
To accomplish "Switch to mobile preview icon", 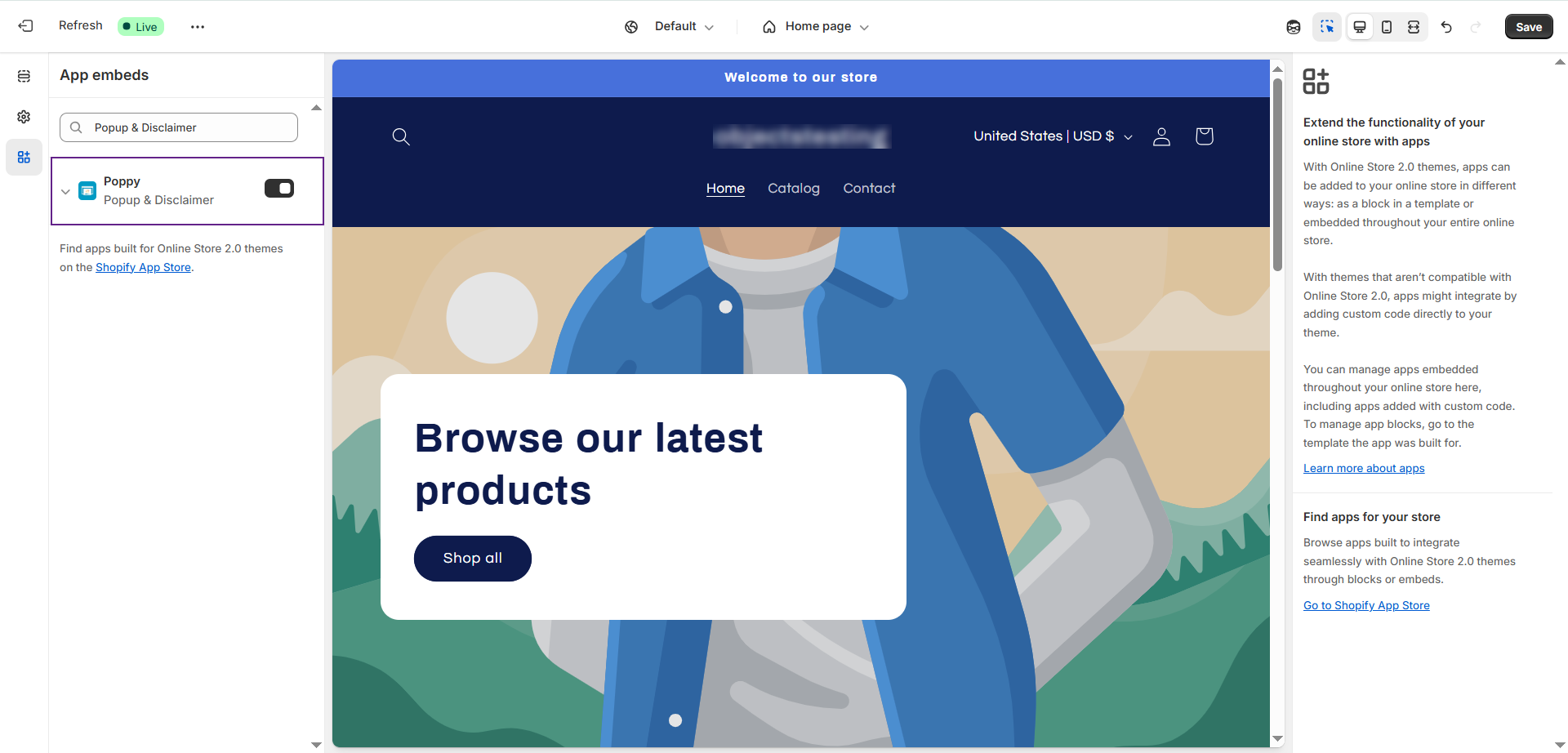I will point(1387,27).
